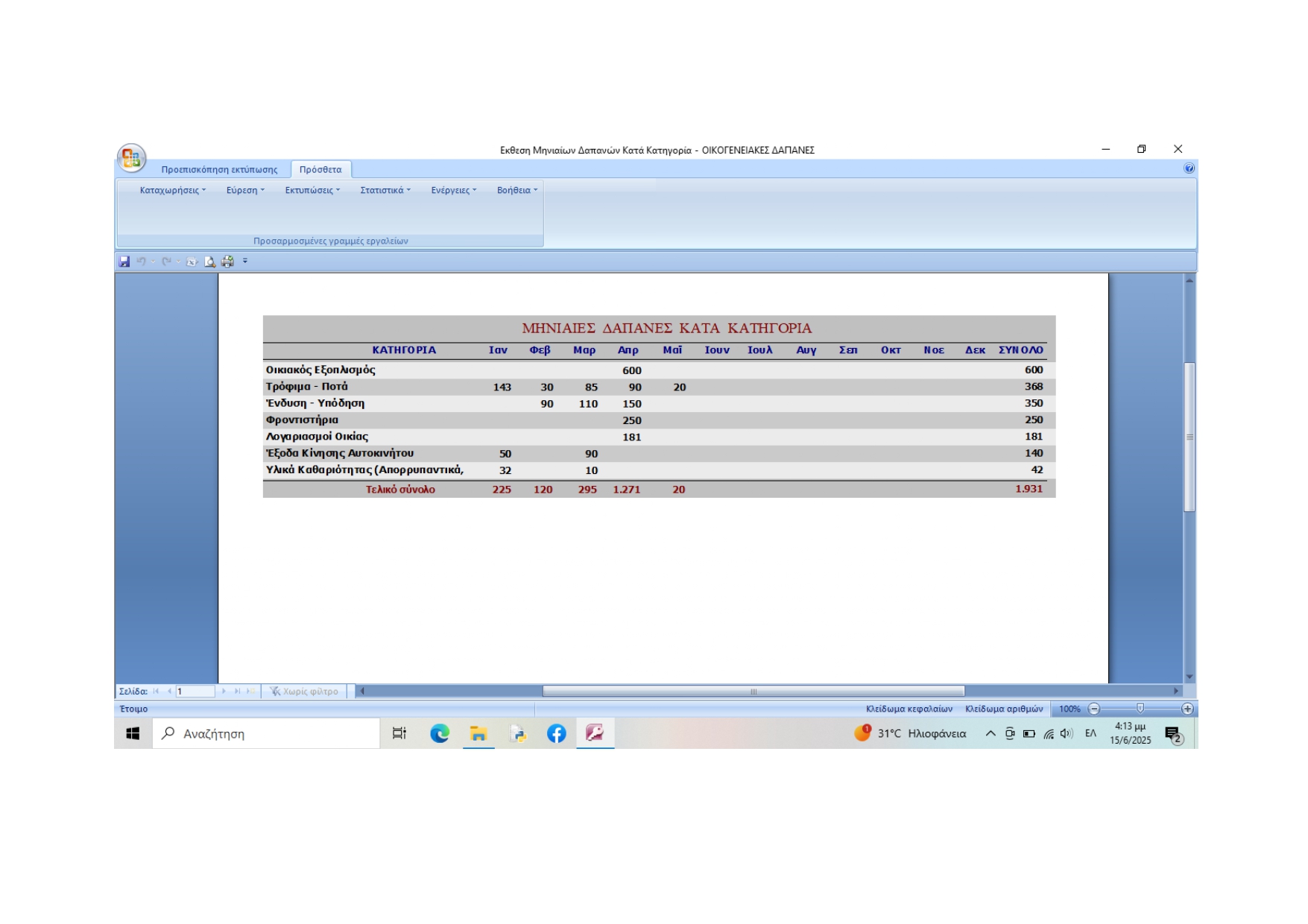Customize quick access toolbar dropdown arrow
The width and height of the screenshot is (1308, 924).
[x=245, y=262]
